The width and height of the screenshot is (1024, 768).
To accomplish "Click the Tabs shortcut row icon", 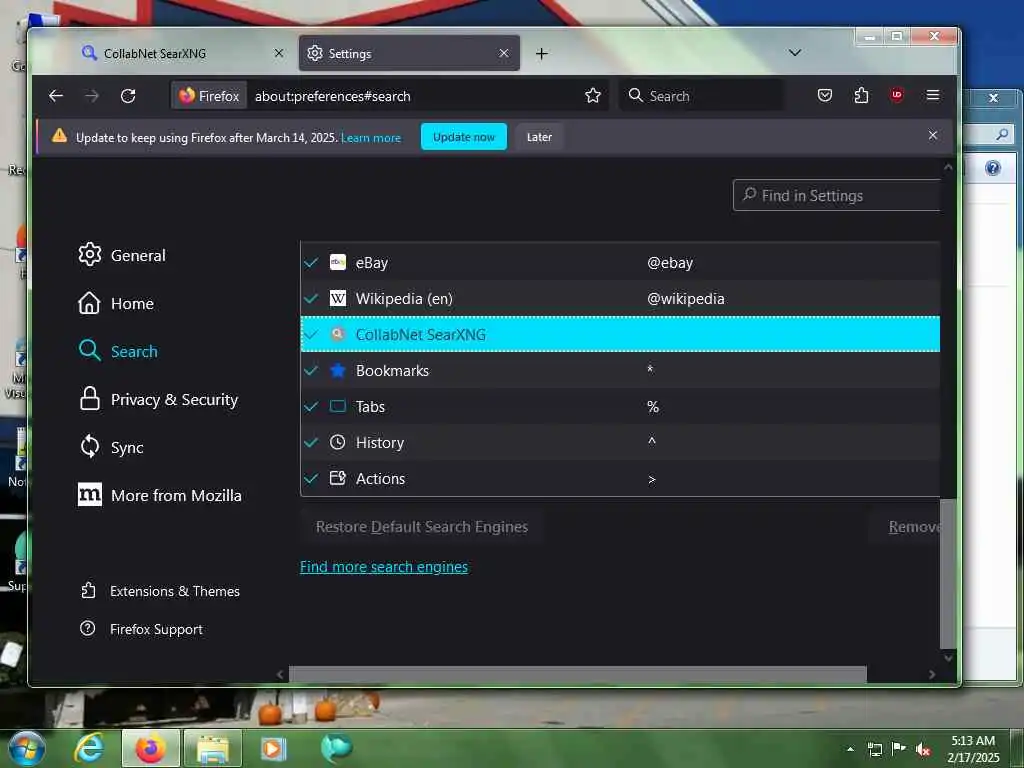I will point(338,406).
